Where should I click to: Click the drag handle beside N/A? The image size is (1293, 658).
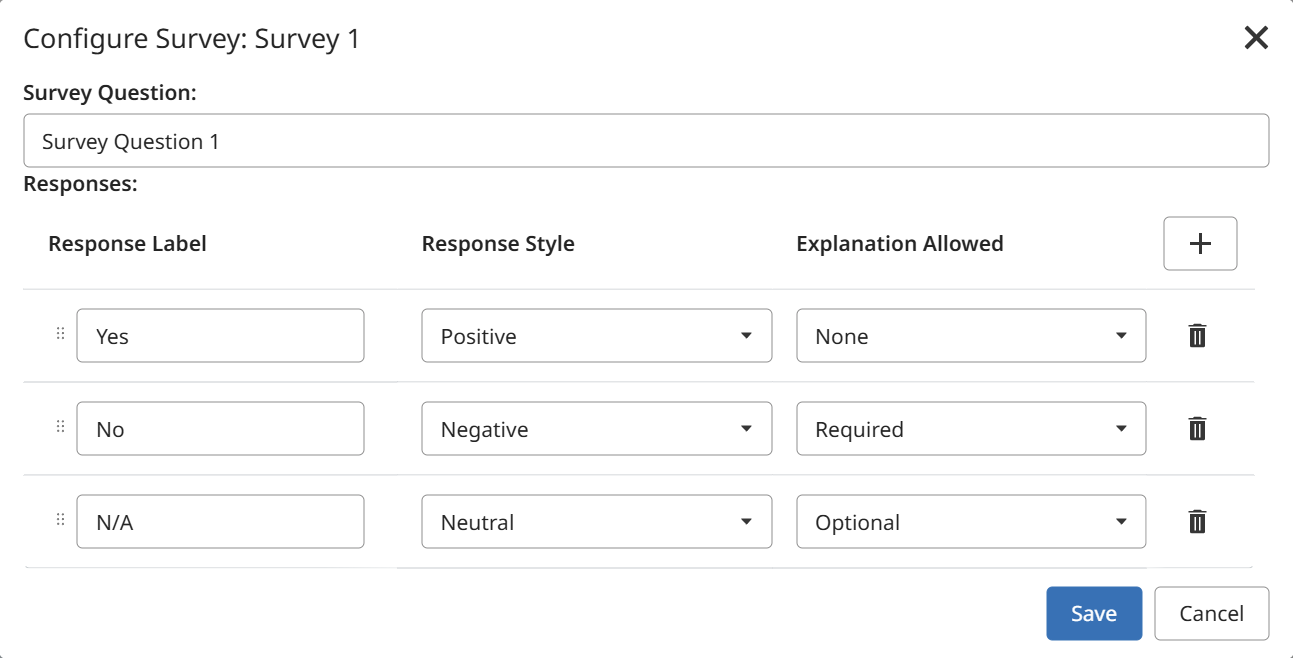point(60,520)
